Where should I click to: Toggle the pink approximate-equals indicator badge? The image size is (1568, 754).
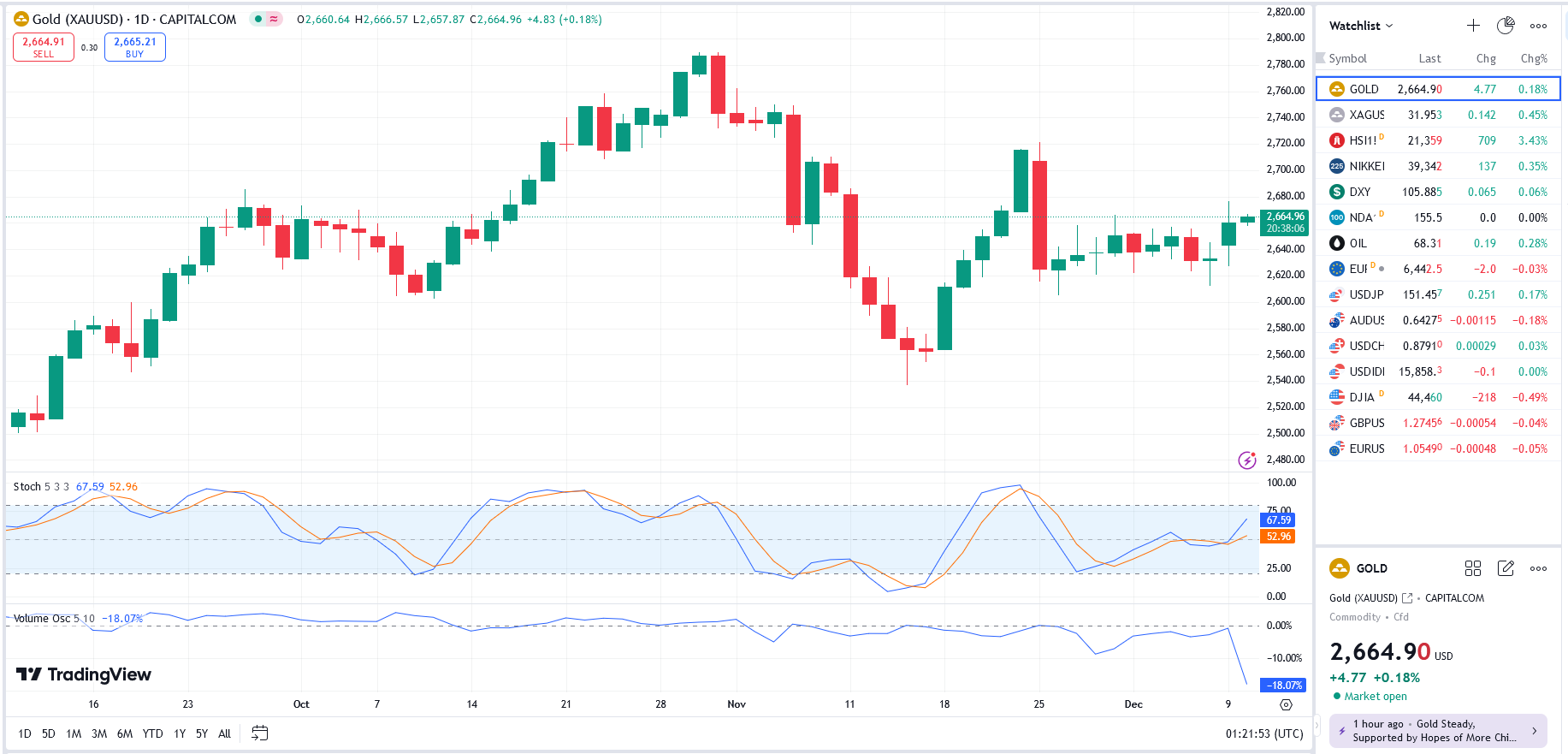274,19
